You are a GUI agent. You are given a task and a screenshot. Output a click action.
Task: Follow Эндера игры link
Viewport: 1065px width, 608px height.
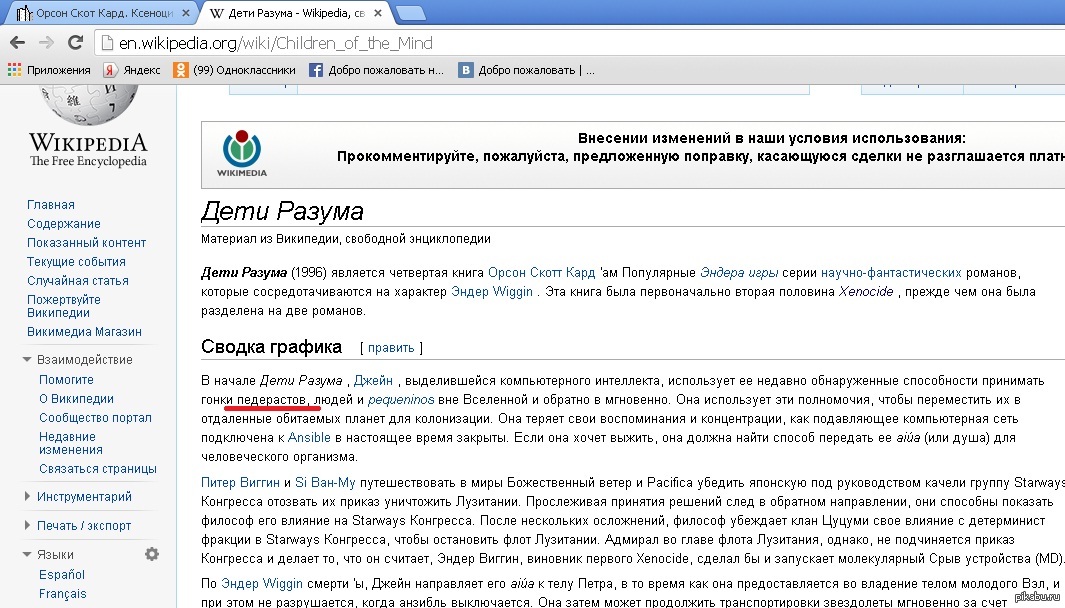point(739,272)
